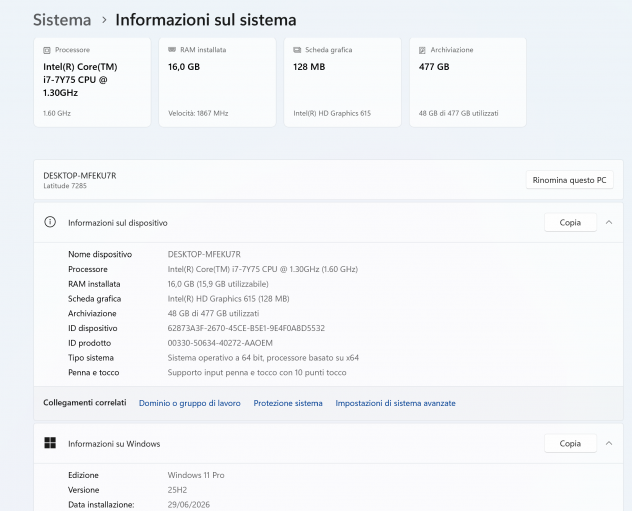Click the Processore value in device details
The height and width of the screenshot is (511, 632).
pos(263,269)
